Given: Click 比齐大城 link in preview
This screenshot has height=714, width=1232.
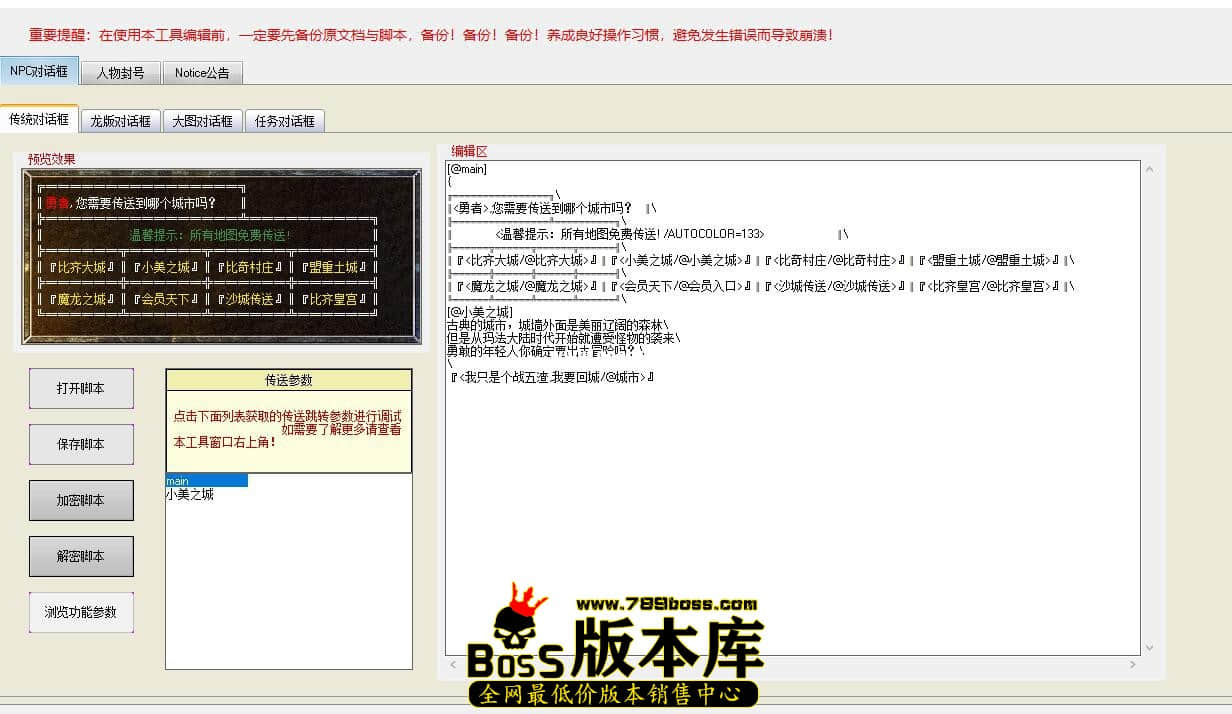Looking at the screenshot, I should (x=80, y=267).
